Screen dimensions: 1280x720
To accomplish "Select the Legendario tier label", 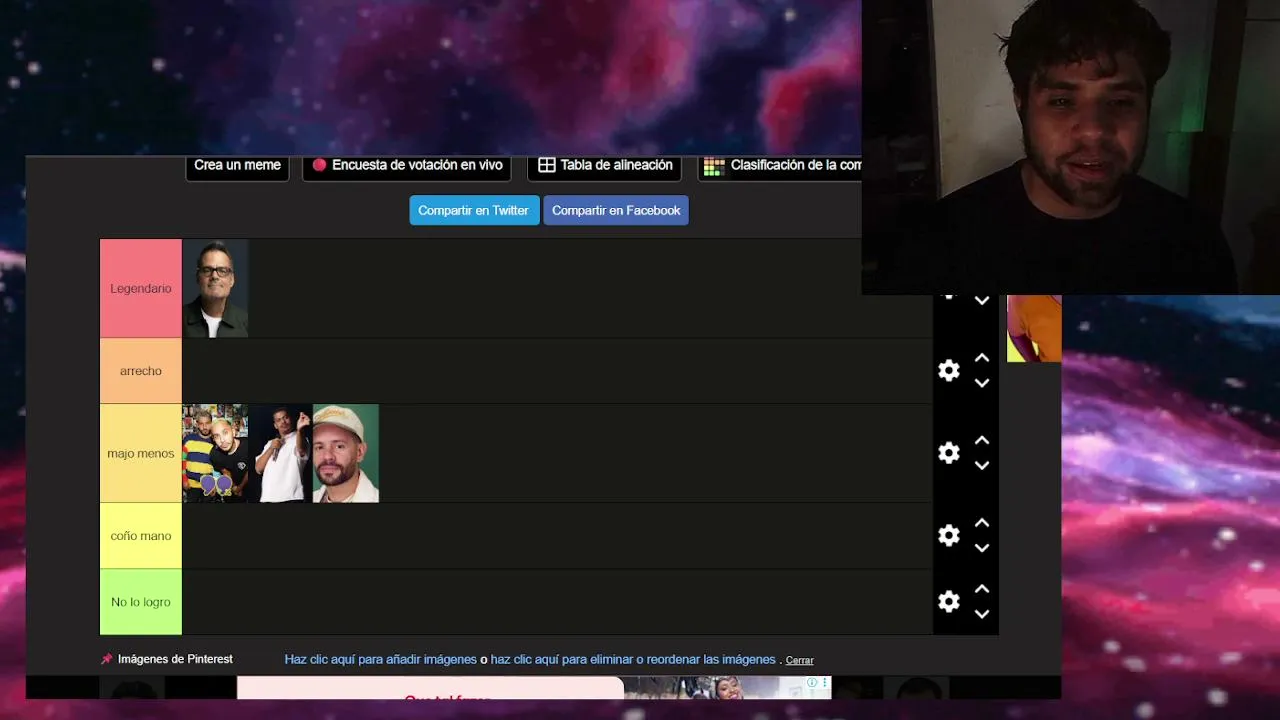I will [141, 288].
